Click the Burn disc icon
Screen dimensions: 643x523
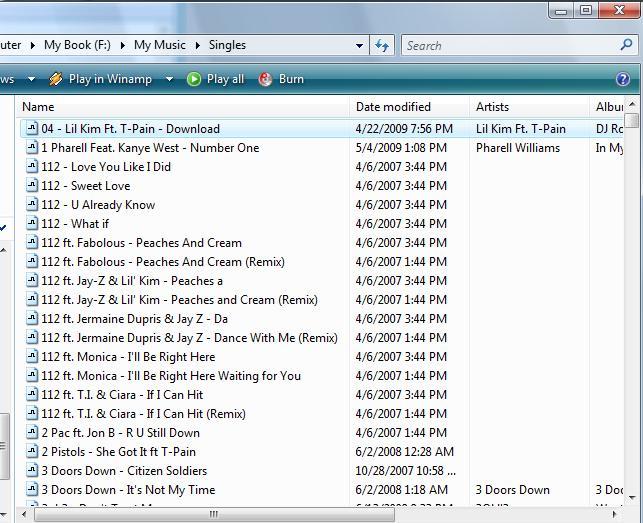pyautogui.click(x=265, y=79)
